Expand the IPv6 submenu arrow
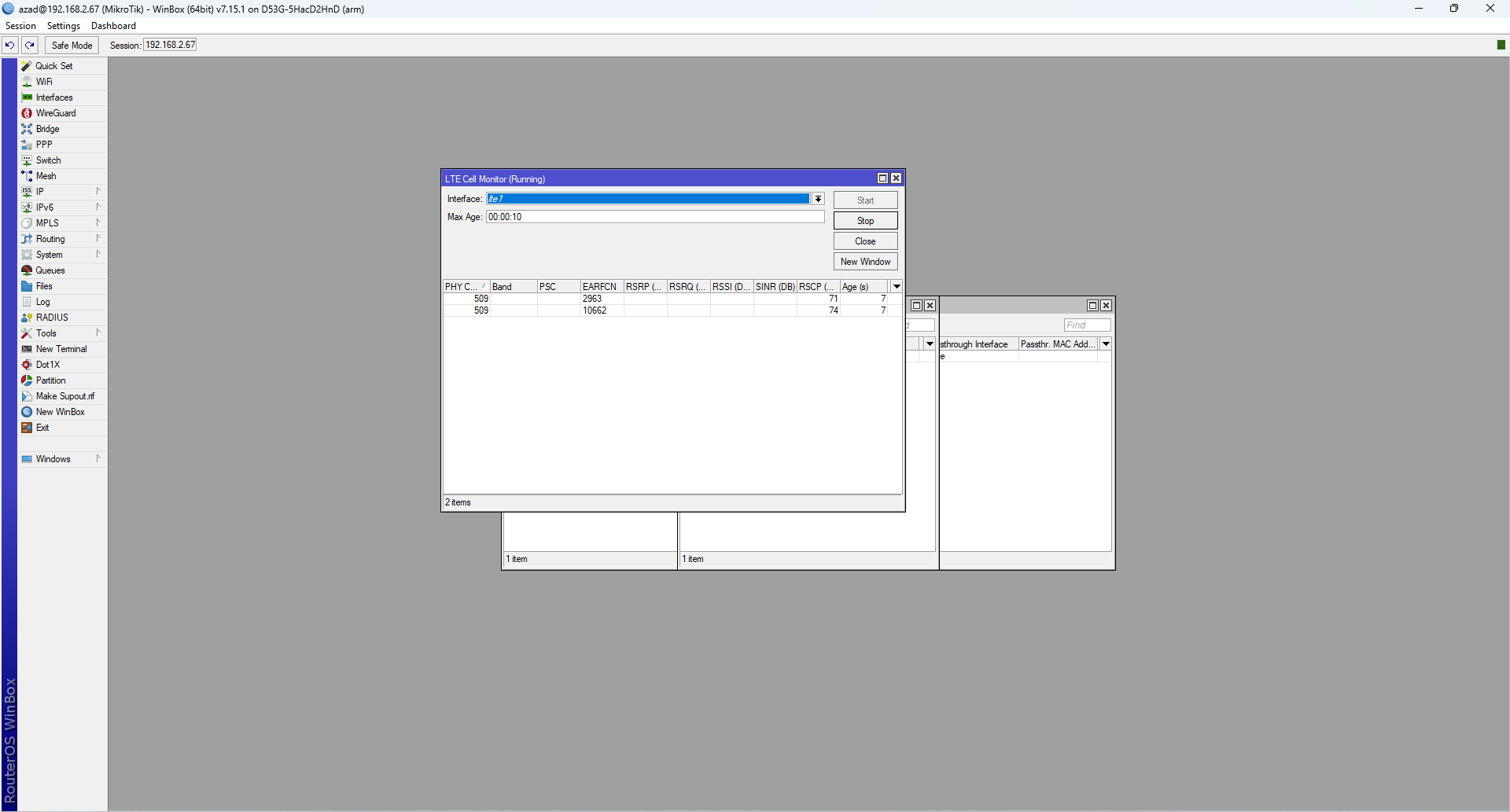This screenshot has width=1510, height=812. click(x=98, y=207)
